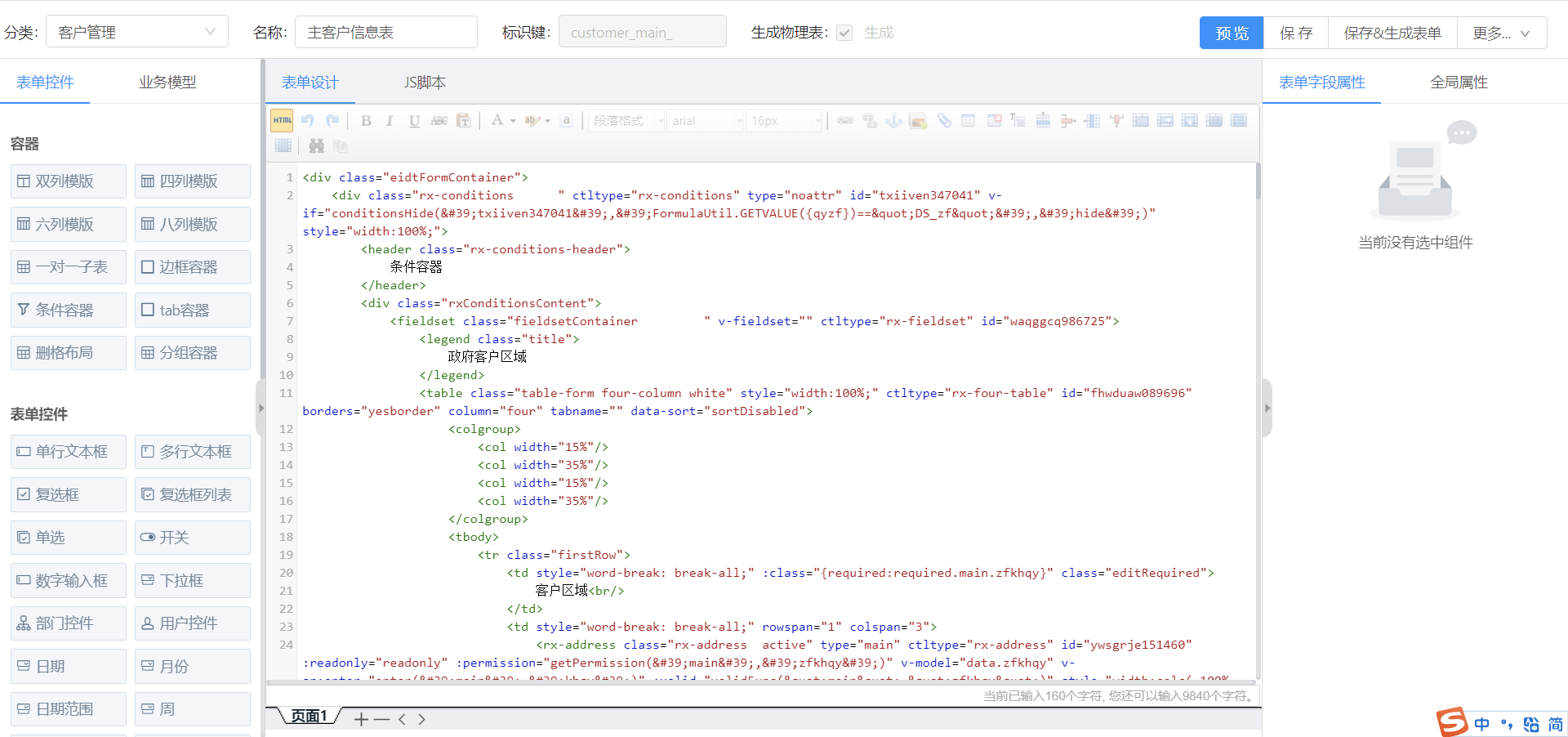Open the 更多... dropdown menu
Screen dimensions: 1568x737
click(1502, 33)
